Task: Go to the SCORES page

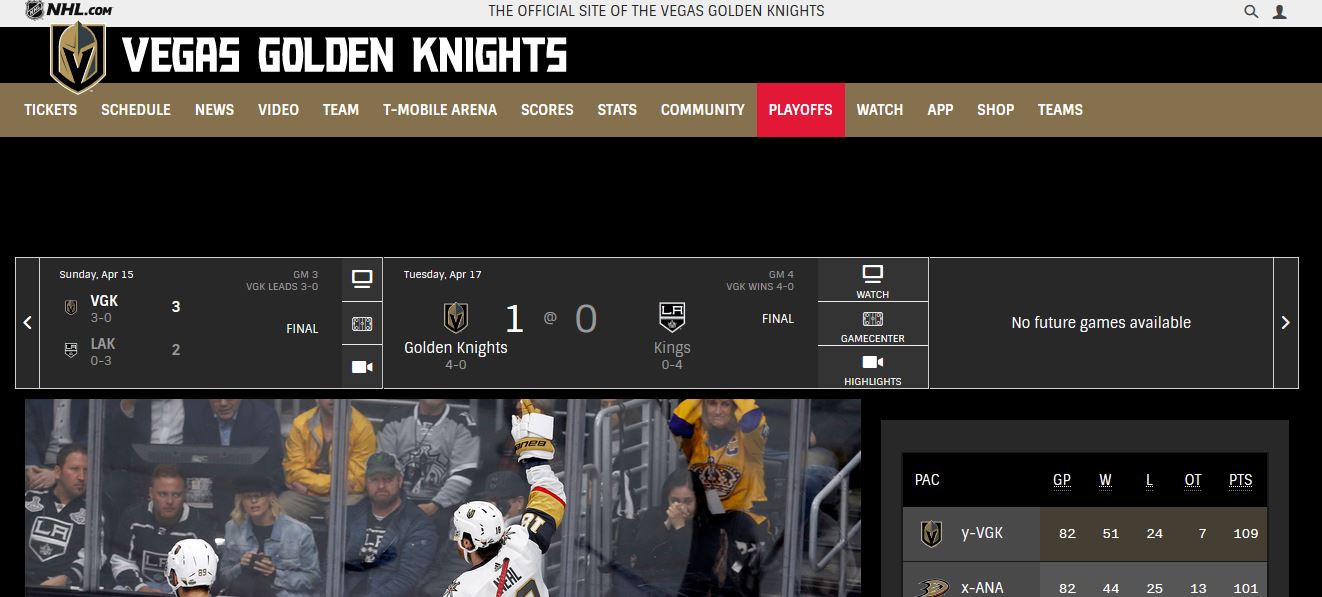Action: click(x=547, y=110)
